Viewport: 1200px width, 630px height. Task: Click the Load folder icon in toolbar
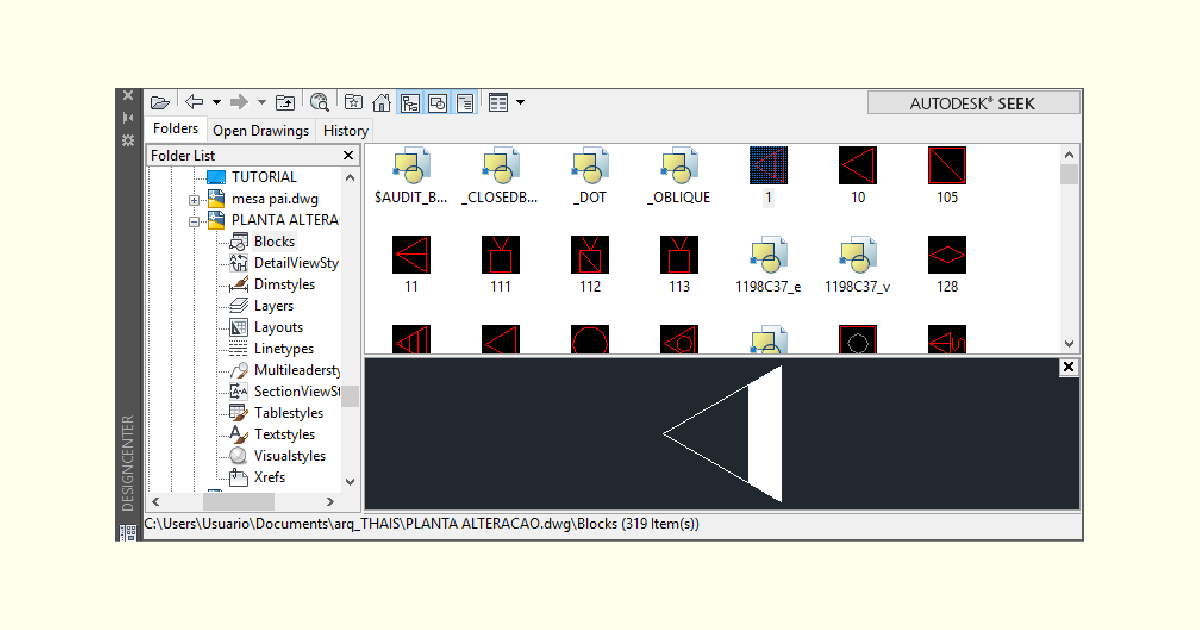click(x=160, y=102)
